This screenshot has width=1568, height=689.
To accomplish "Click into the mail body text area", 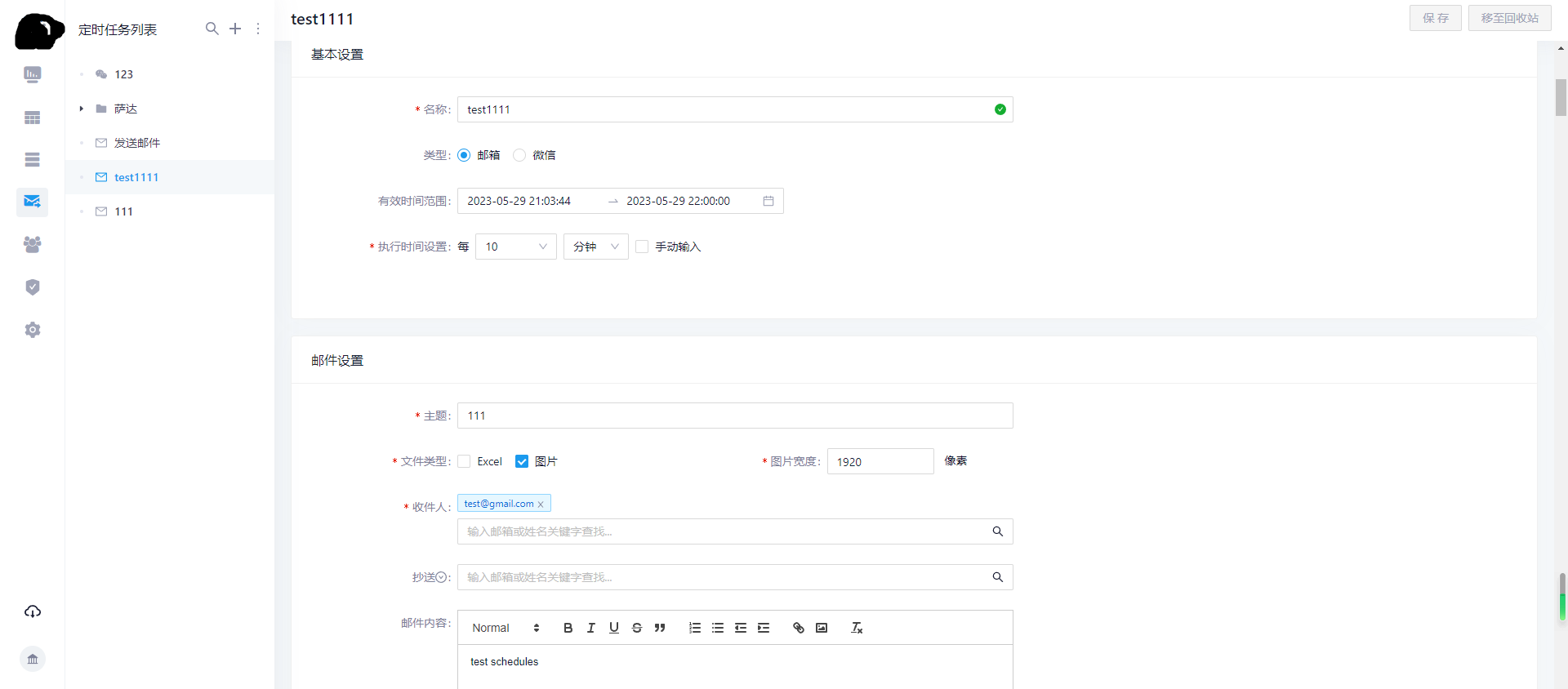I will [735, 667].
